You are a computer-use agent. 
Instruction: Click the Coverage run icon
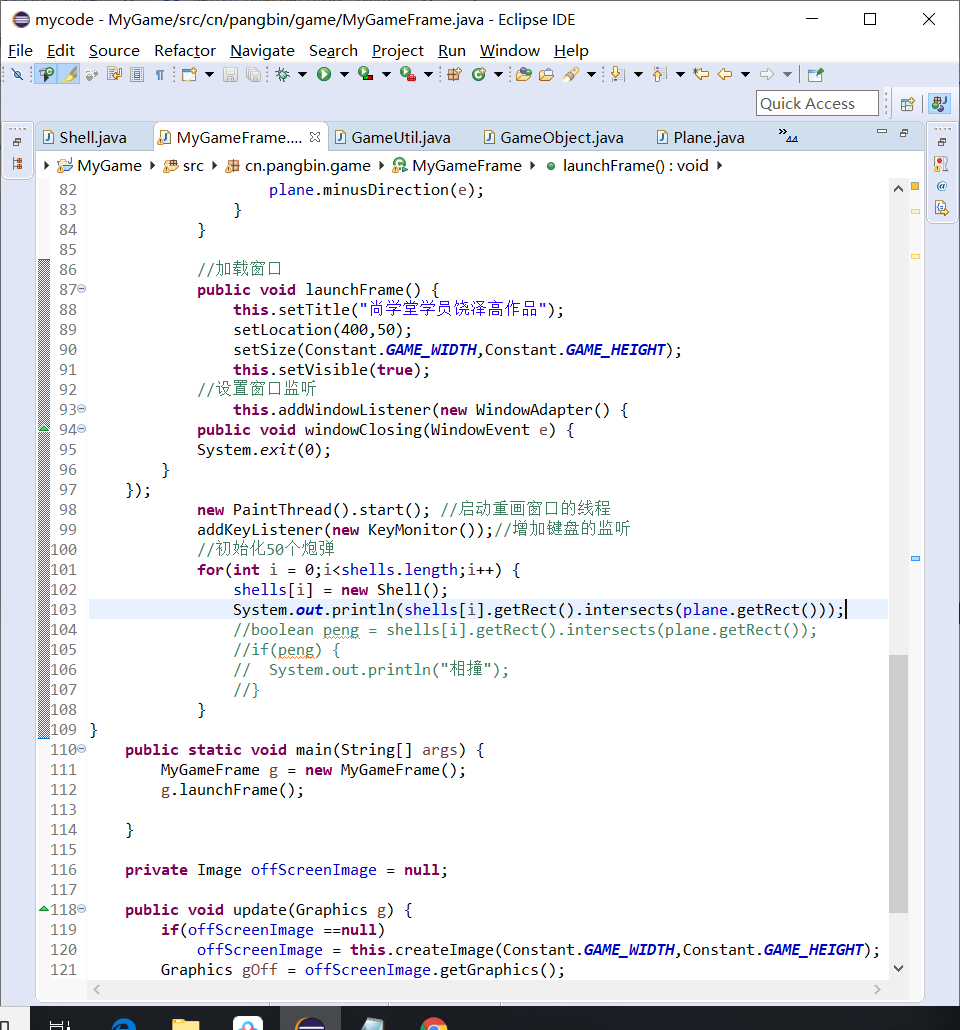tap(366, 74)
